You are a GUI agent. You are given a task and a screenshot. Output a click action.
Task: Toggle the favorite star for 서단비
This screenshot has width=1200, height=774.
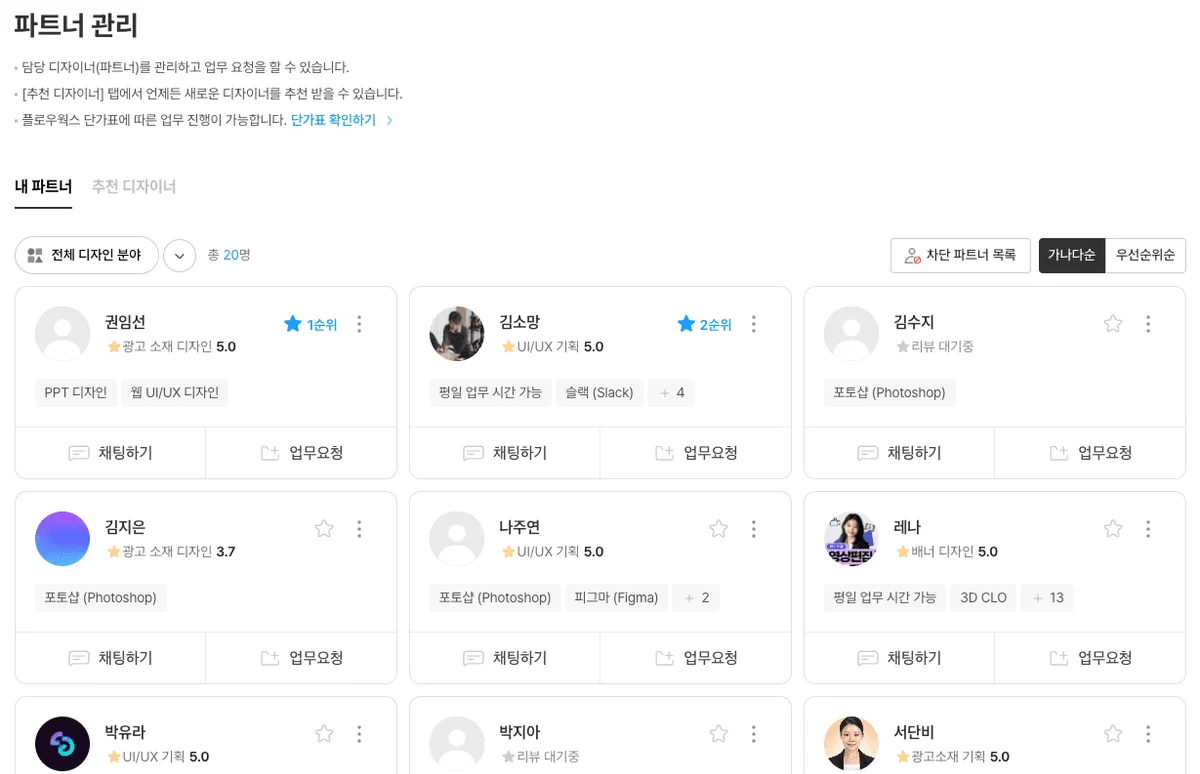point(1113,734)
